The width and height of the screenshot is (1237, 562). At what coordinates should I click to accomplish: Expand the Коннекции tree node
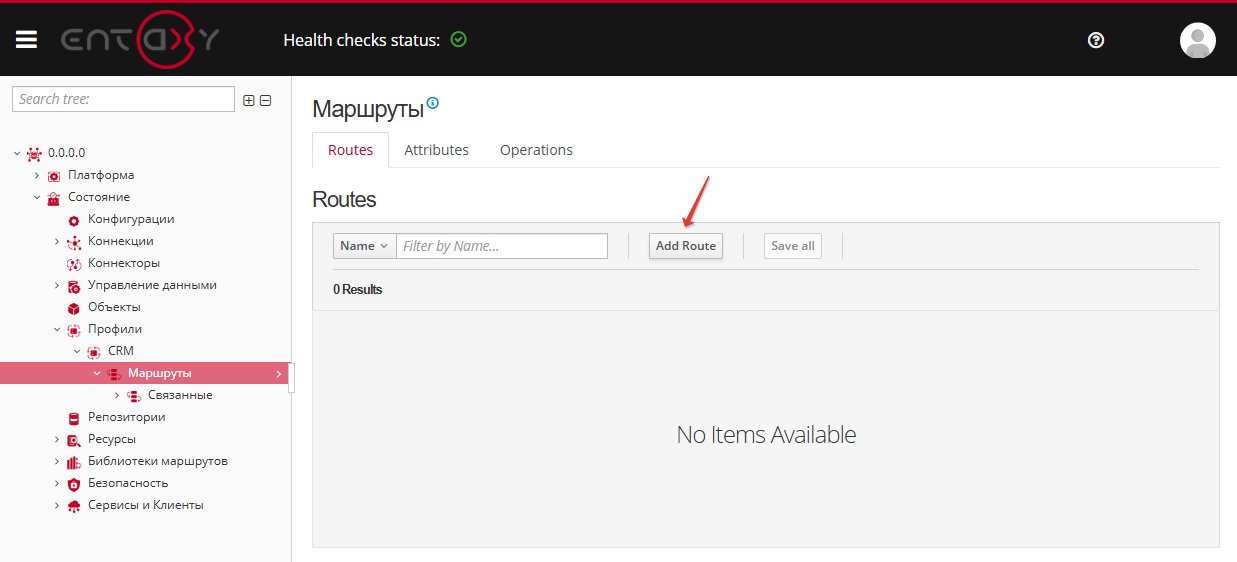[x=57, y=241]
